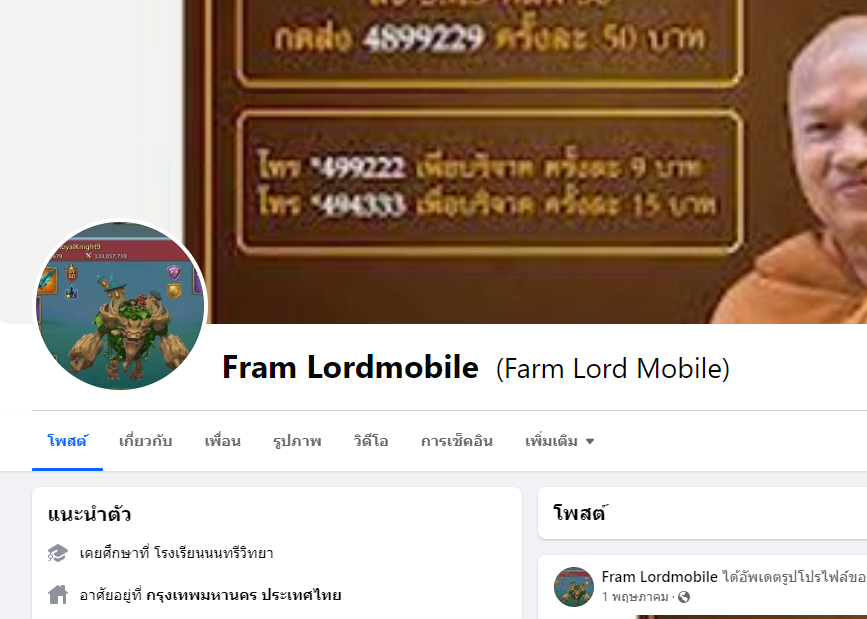Click the 1 พฤษภาคม post date

pos(635,597)
